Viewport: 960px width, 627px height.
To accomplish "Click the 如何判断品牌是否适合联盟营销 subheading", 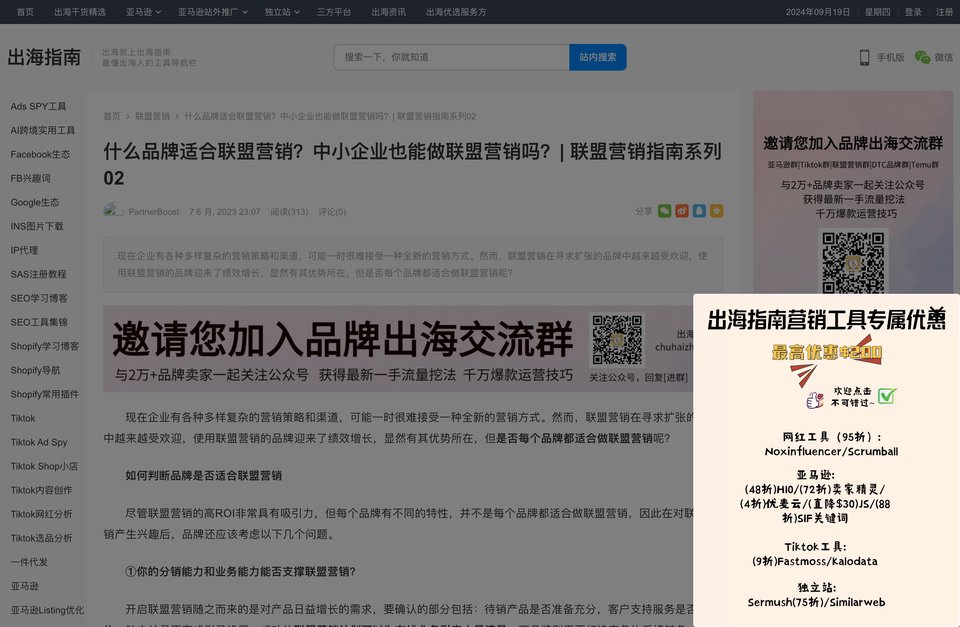I will point(203,476).
